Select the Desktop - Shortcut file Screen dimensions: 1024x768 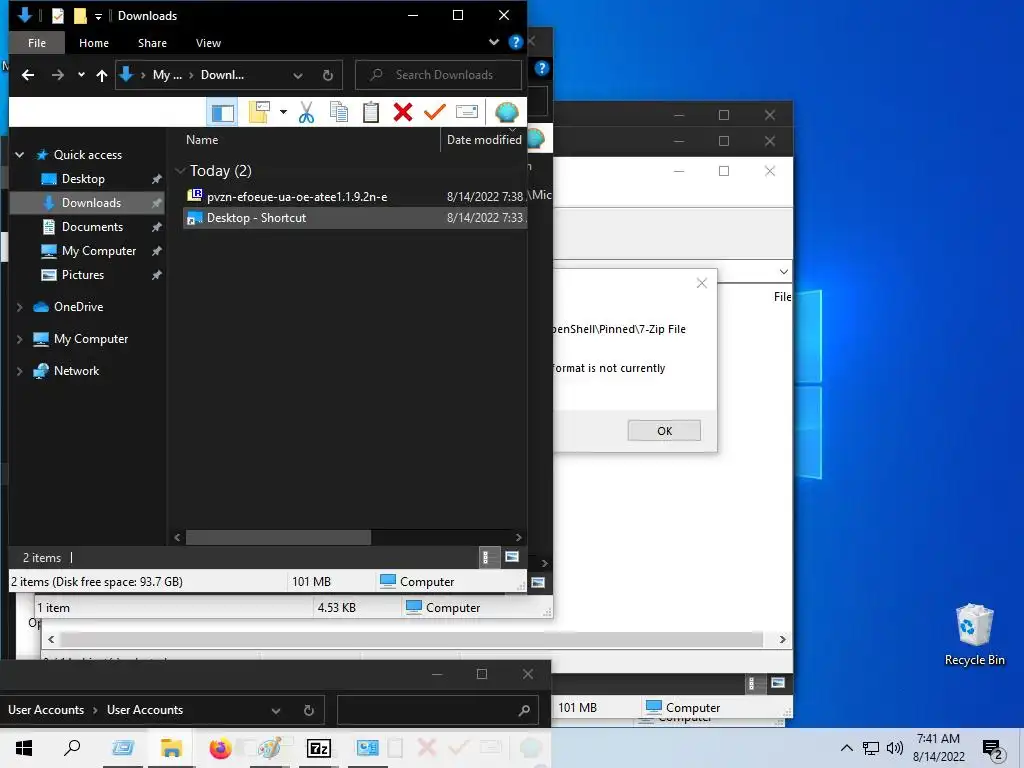pyautogui.click(x=355, y=218)
